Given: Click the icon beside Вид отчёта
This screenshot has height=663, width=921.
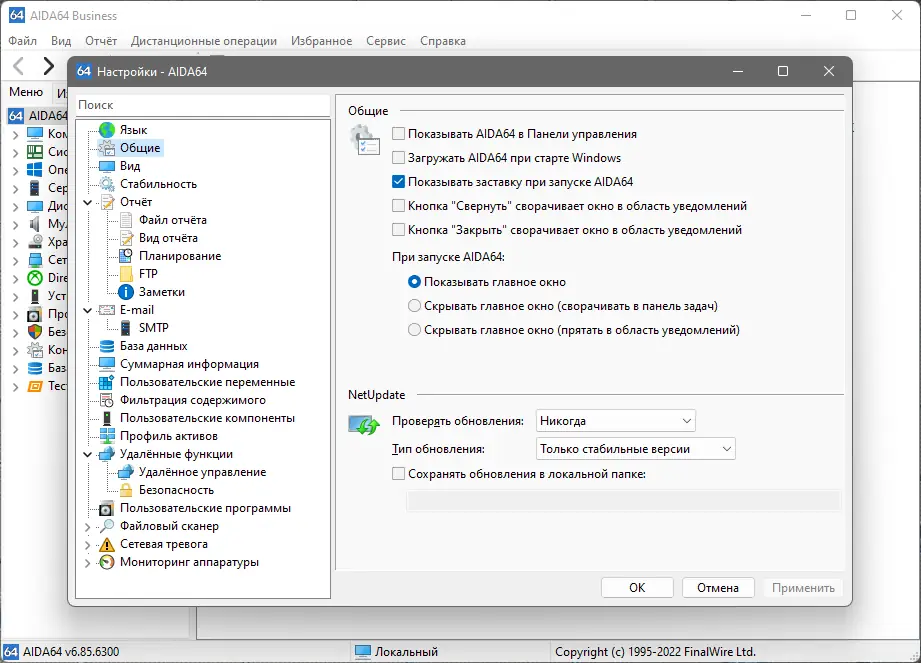Looking at the screenshot, I should tap(126, 238).
